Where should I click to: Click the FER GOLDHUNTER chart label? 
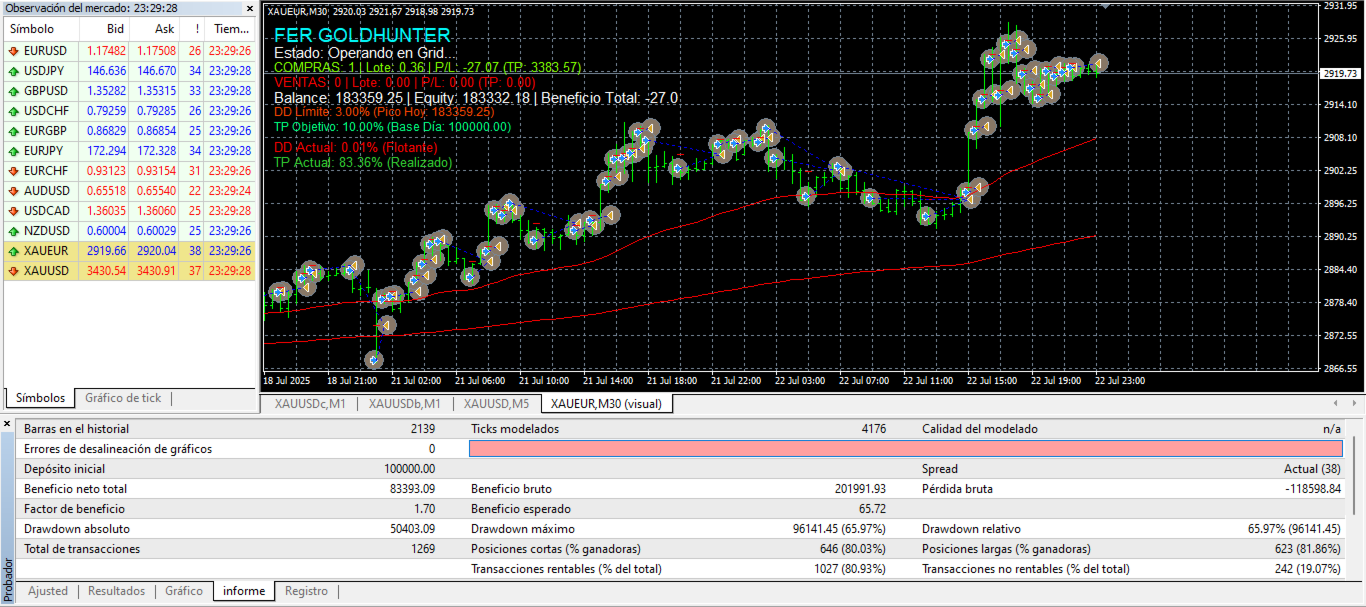362,35
